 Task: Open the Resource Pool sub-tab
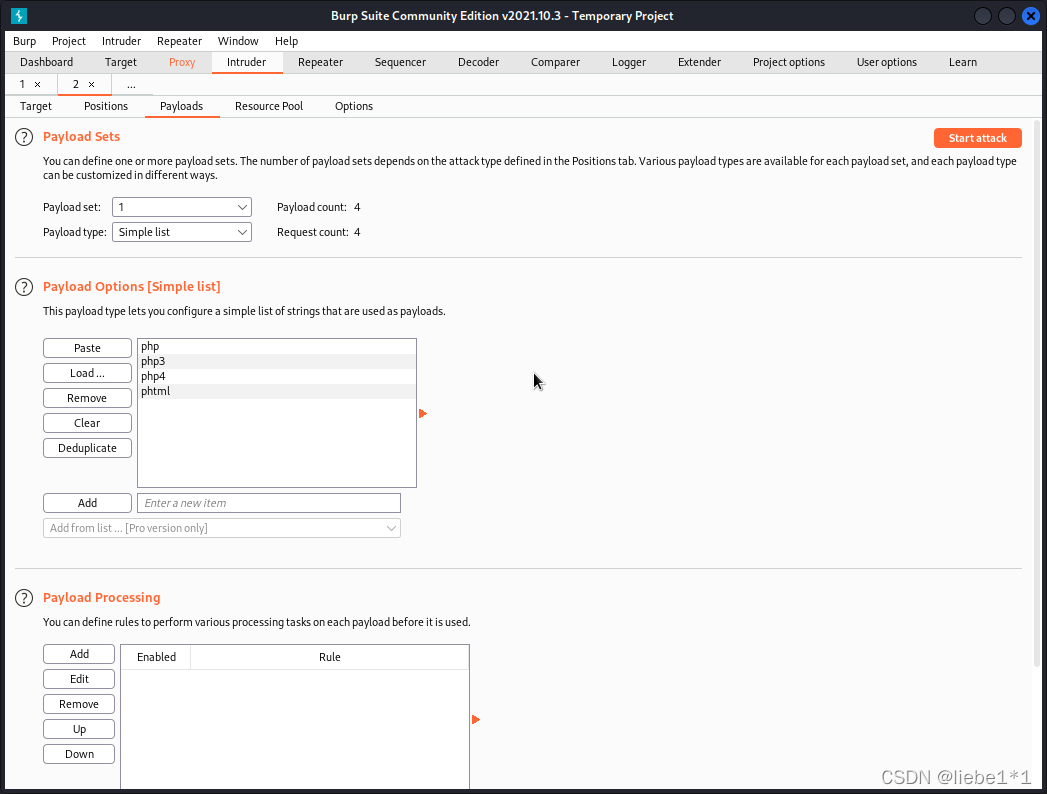tap(269, 106)
